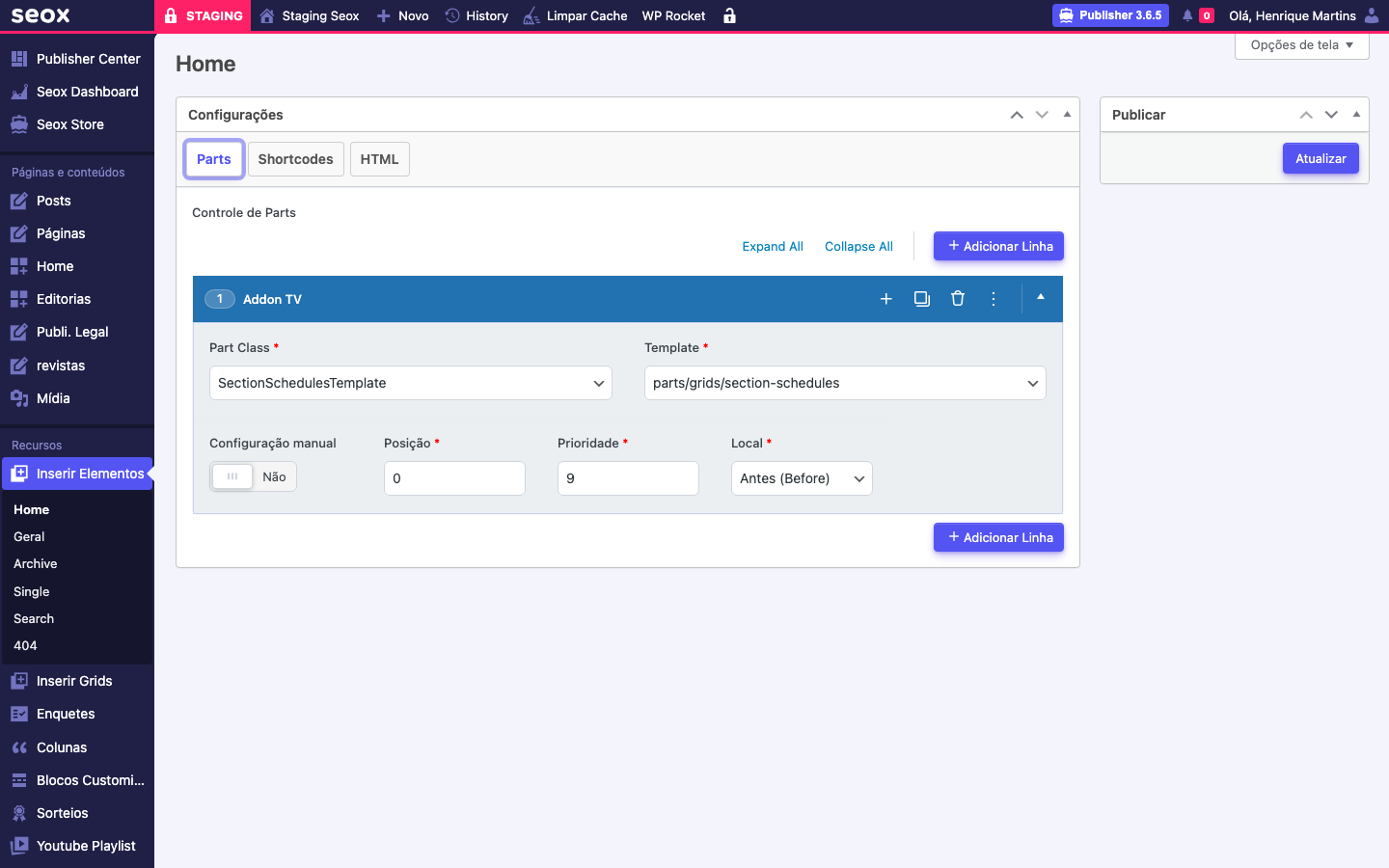The height and width of the screenshot is (868, 1389).
Task: Open the Posts sidebar item
Action: coord(77,201)
